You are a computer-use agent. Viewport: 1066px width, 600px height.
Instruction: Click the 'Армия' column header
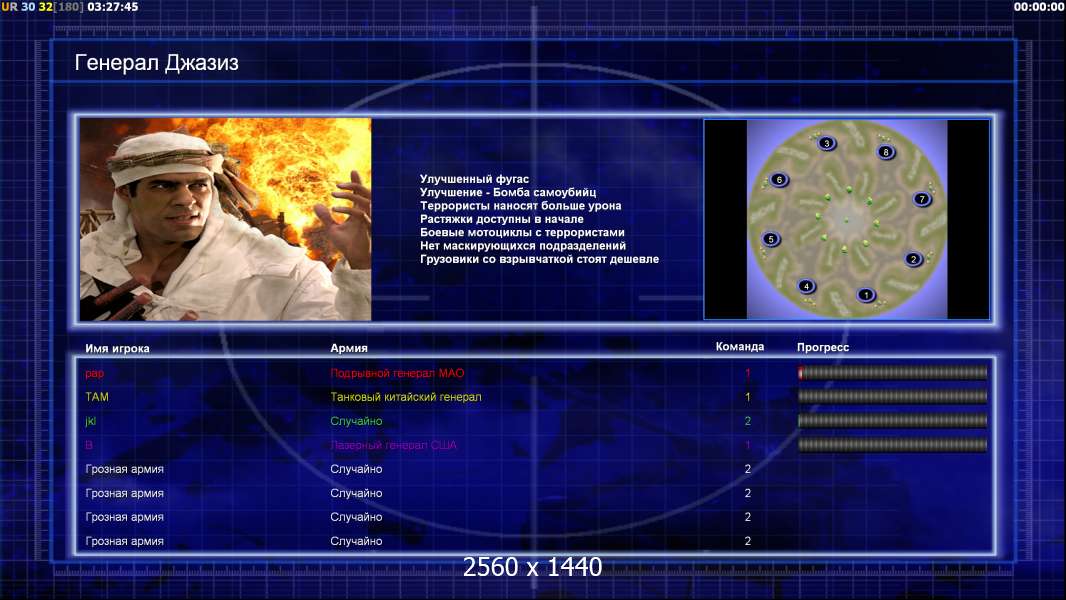(349, 348)
